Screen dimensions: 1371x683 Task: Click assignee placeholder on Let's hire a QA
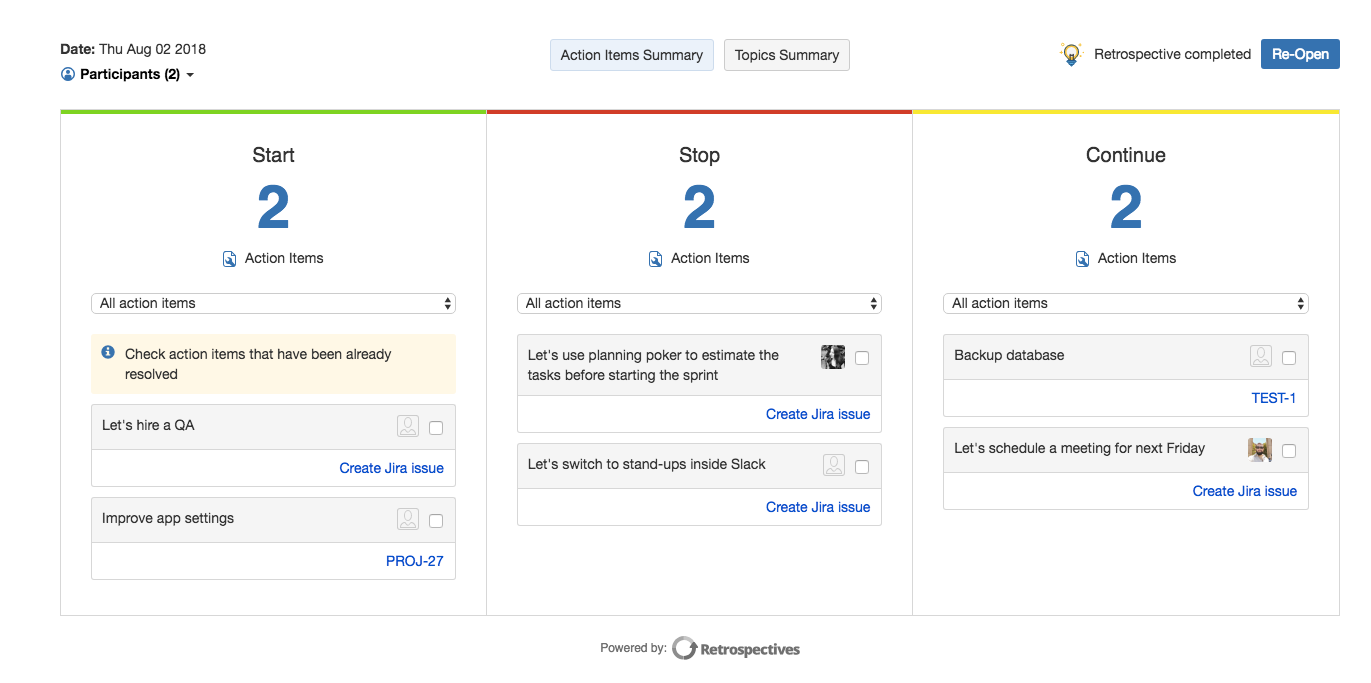408,427
